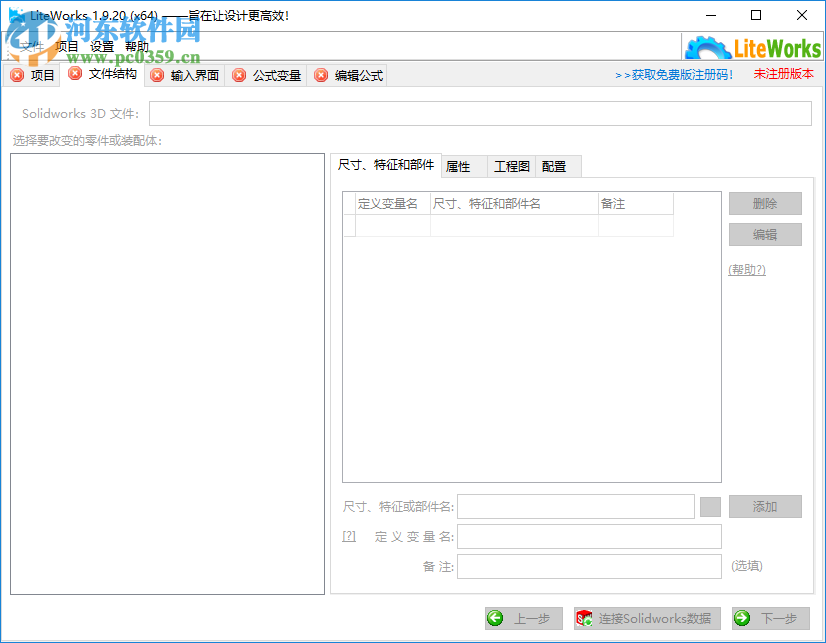Click the (帮助?) help link

click(x=746, y=269)
